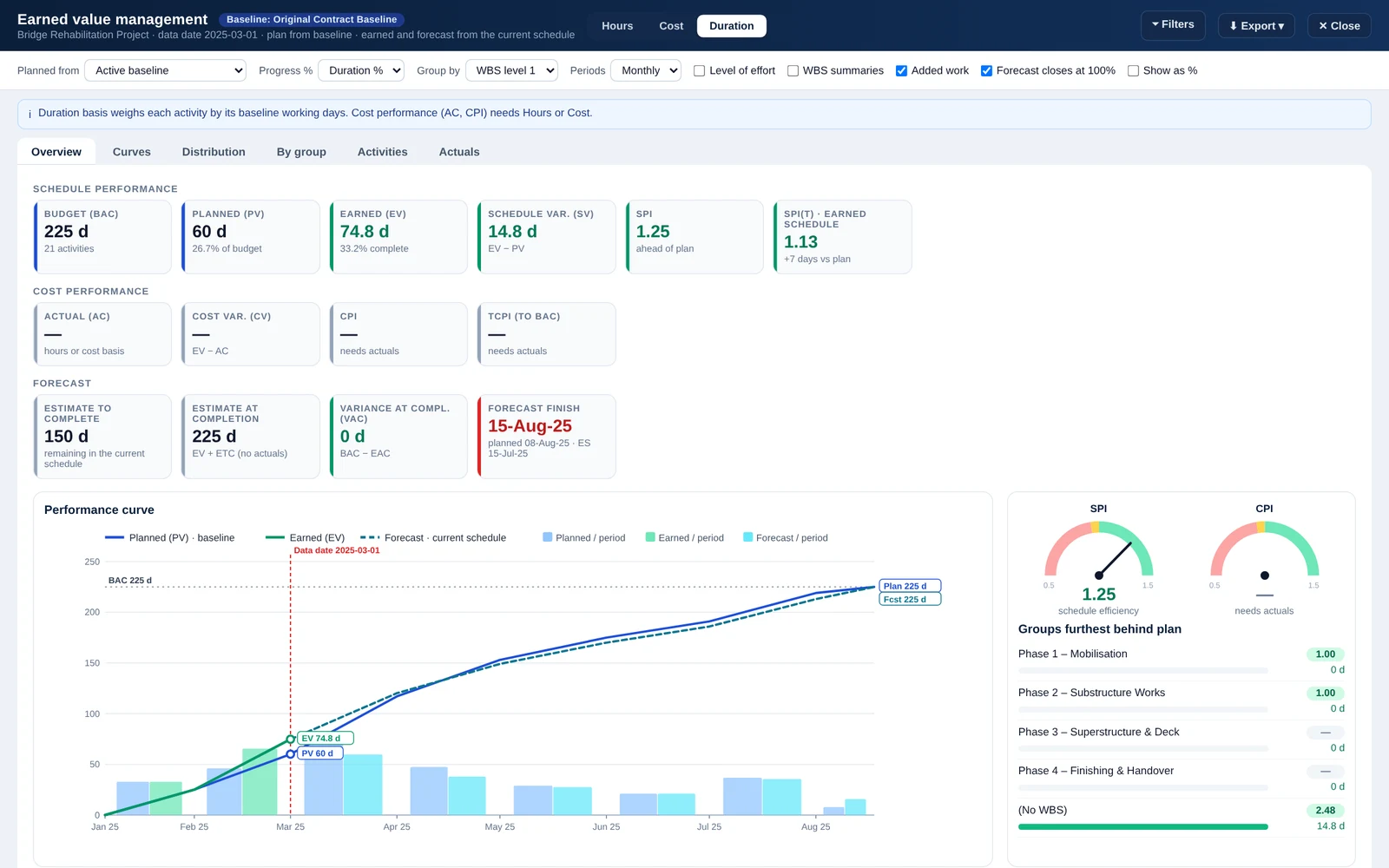Screen dimensions: 1389x868
Task: Enable Level of effort checkbox
Action: (699, 71)
